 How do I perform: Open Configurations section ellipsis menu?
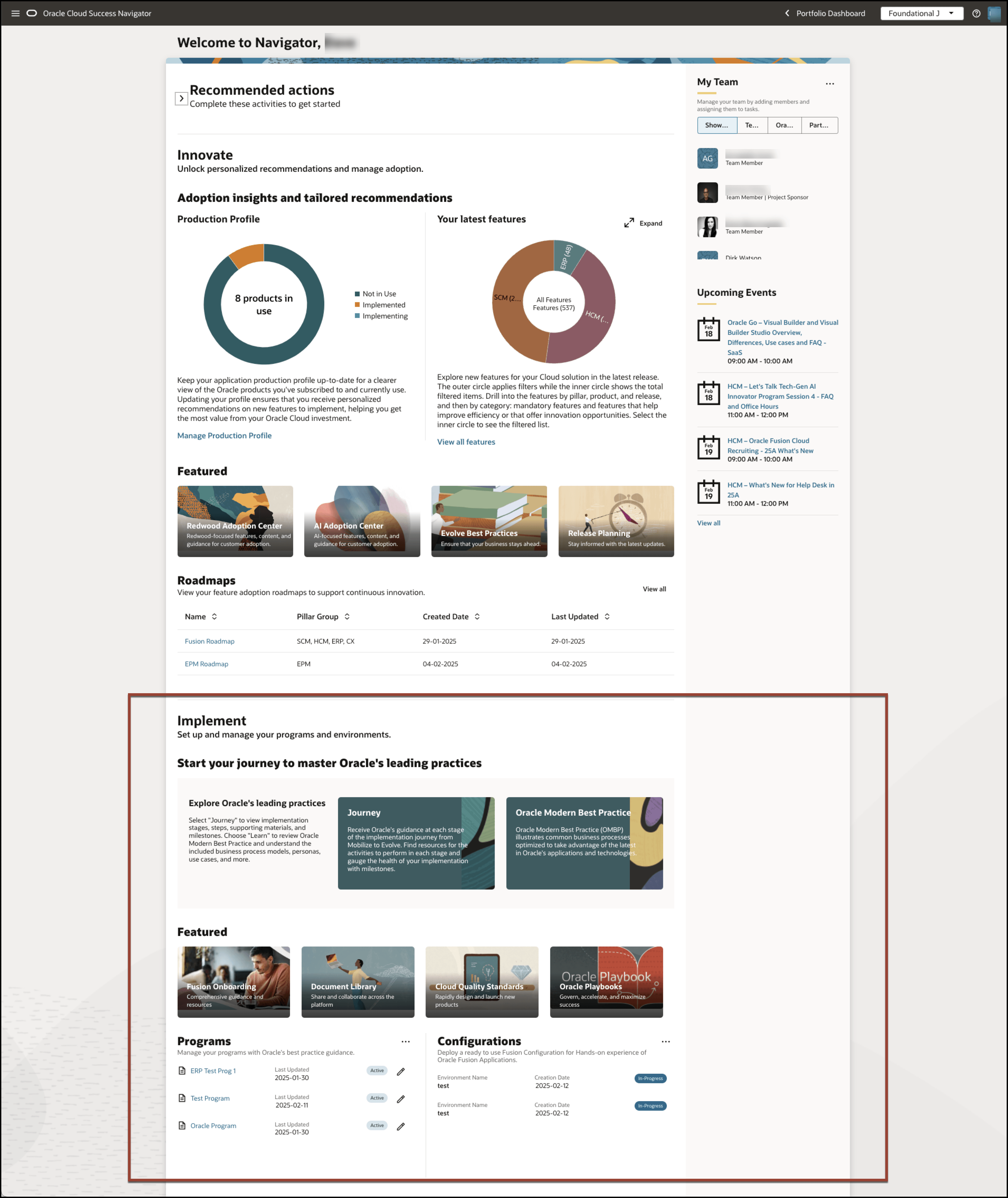pos(665,1042)
